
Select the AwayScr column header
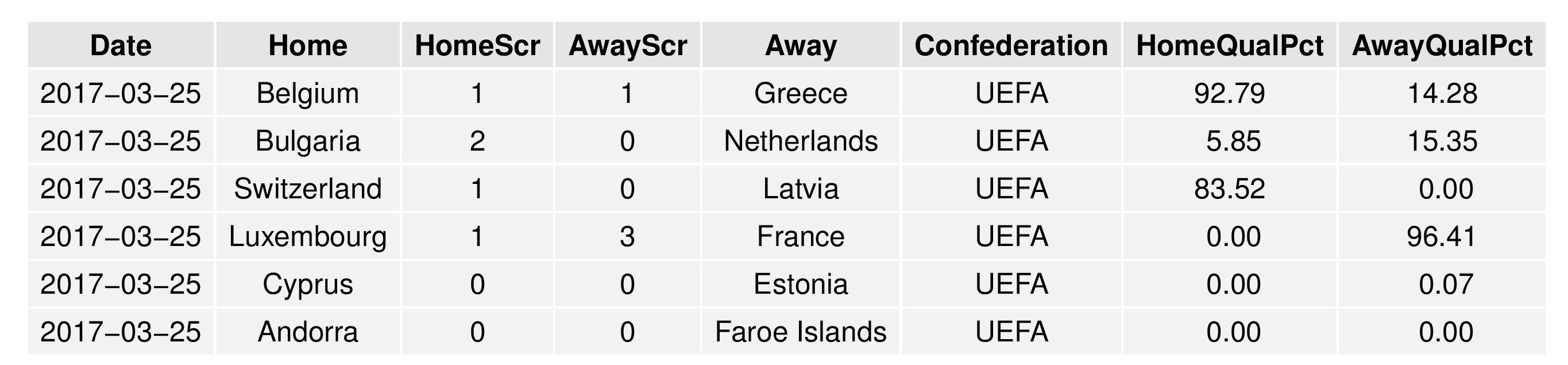coord(628,46)
